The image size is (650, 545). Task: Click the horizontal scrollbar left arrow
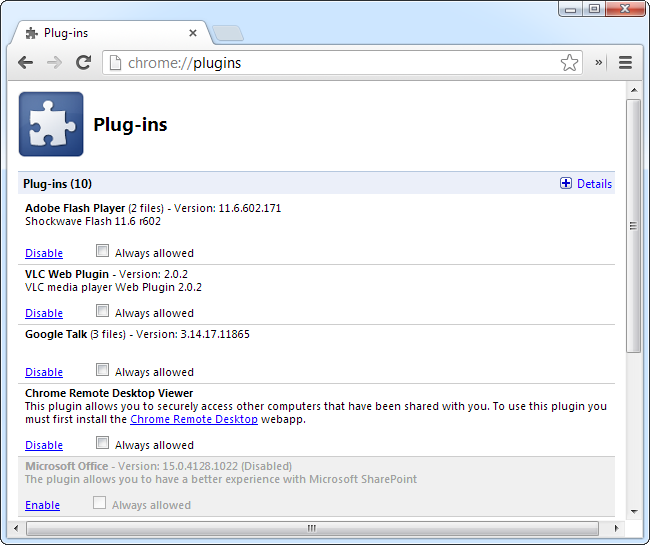point(16,528)
